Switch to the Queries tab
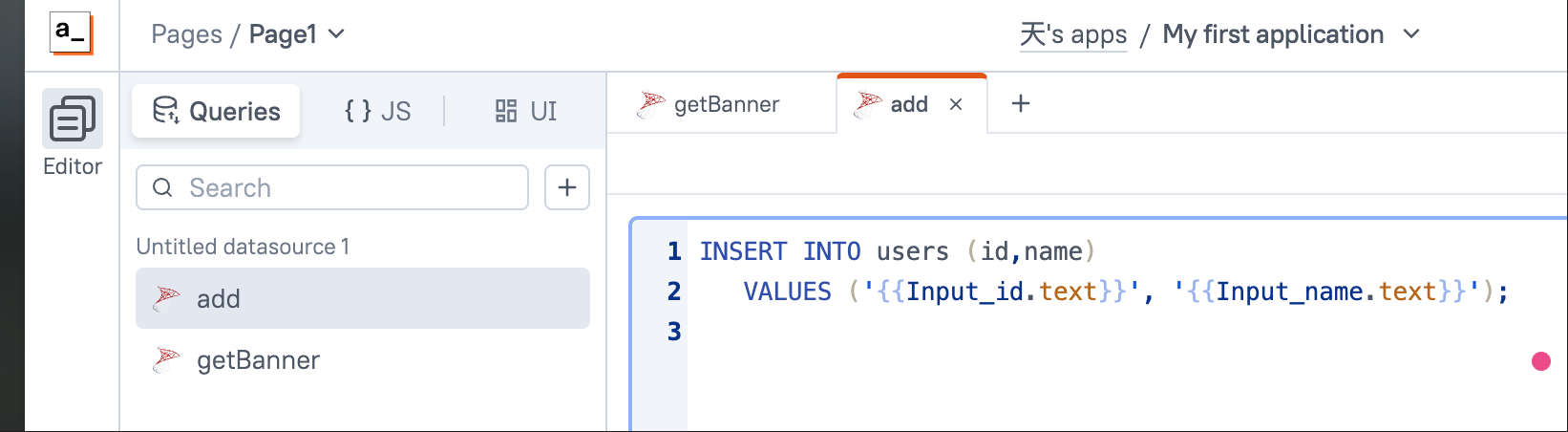This screenshot has height=432, width=1568. pos(216,111)
